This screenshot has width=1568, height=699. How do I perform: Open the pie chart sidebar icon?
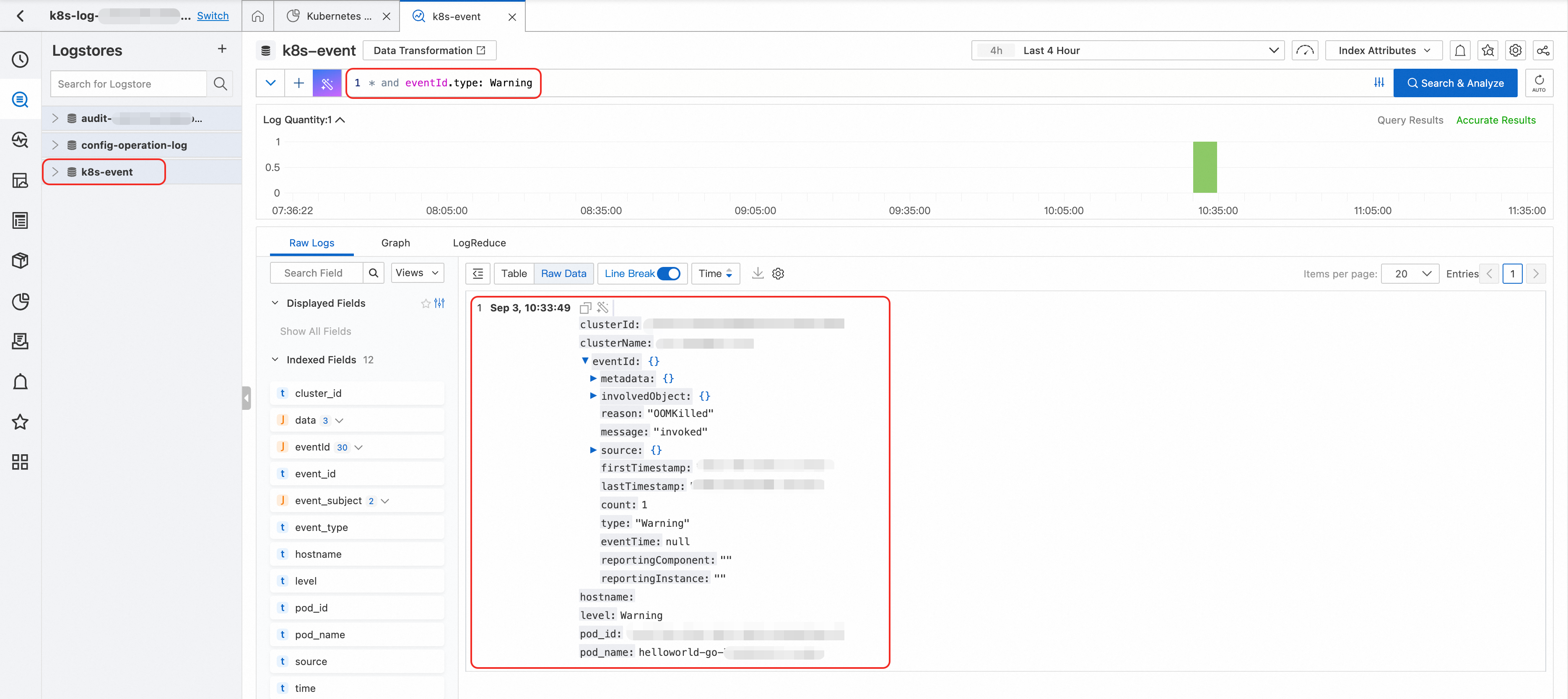(20, 301)
